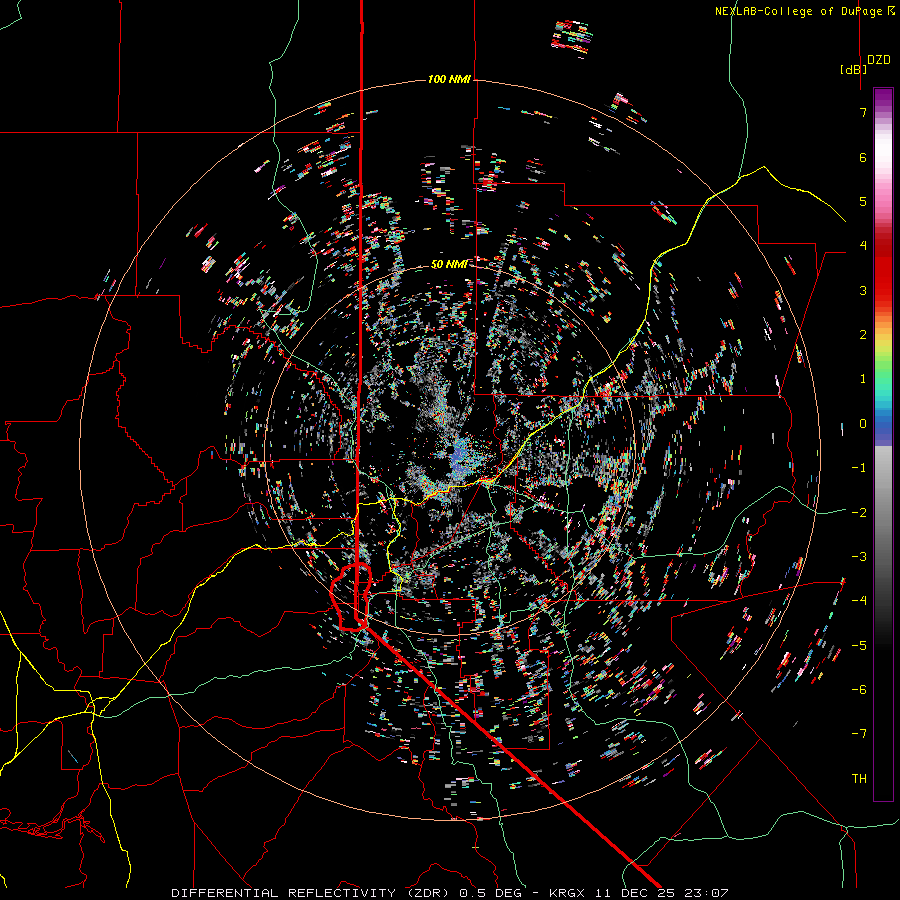
Task: Click the 4 tick label on the color scale
Action: pos(863,246)
